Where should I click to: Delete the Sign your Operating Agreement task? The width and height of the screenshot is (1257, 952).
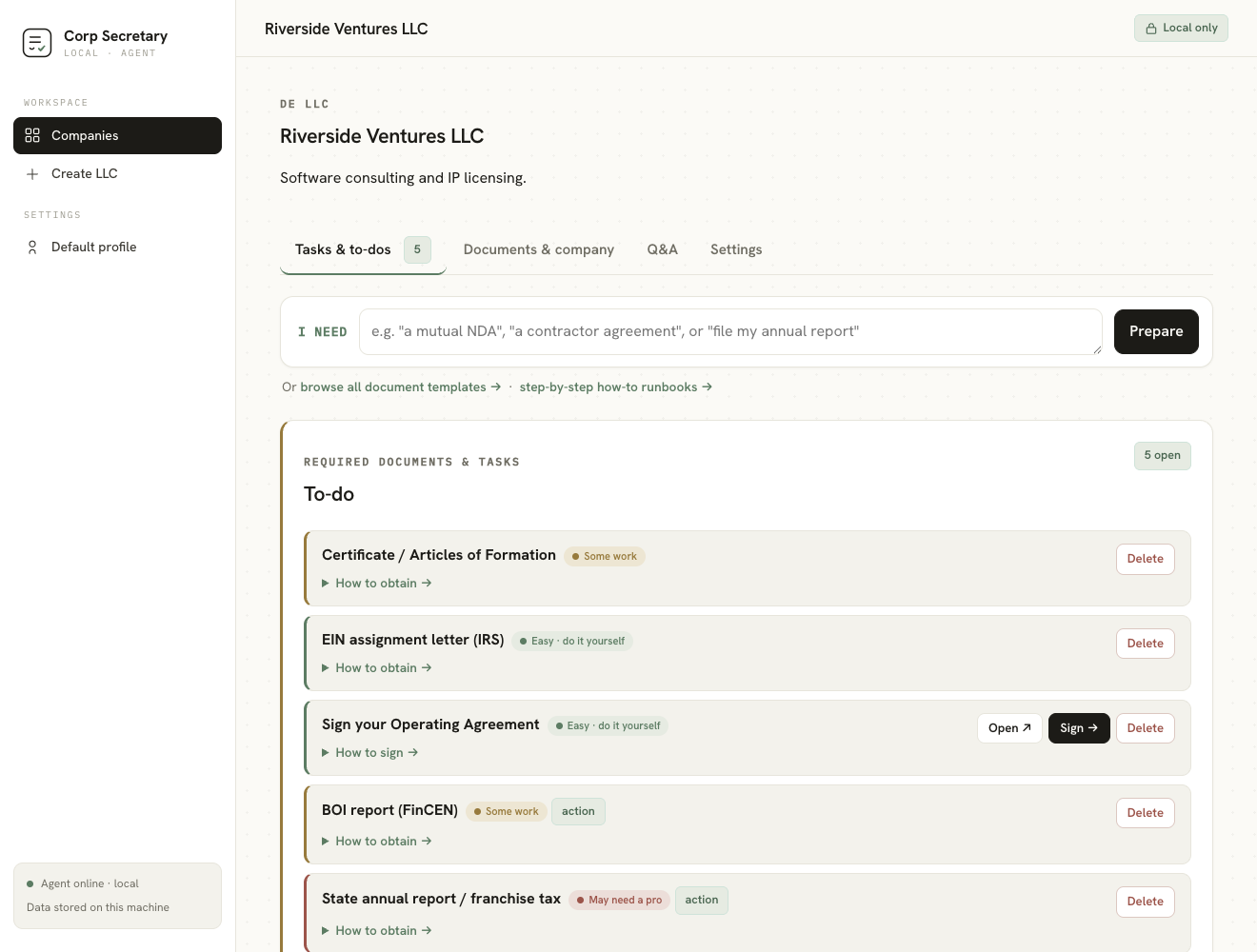coord(1145,728)
